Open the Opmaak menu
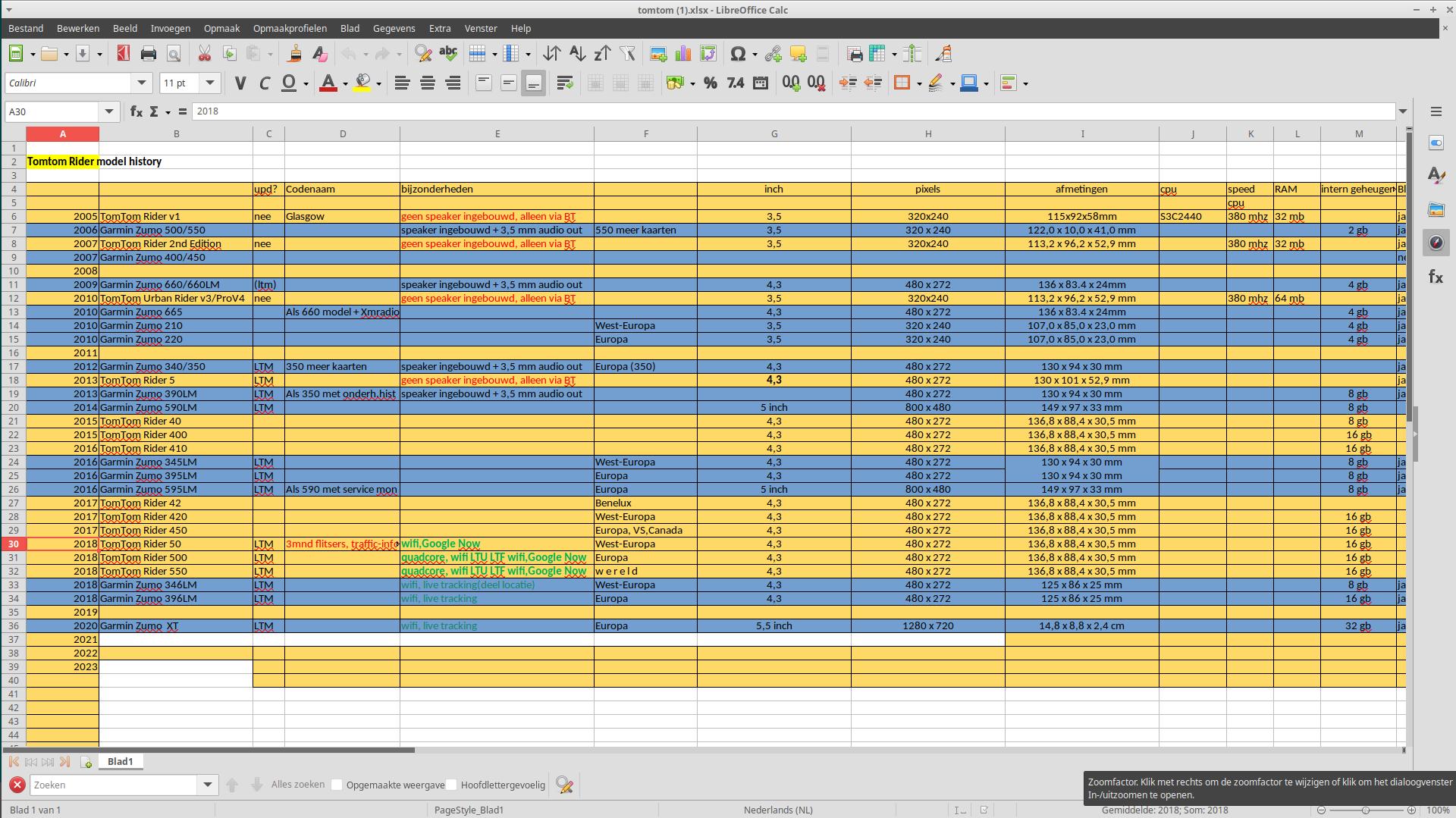1456x818 pixels. pyautogui.click(x=222, y=28)
